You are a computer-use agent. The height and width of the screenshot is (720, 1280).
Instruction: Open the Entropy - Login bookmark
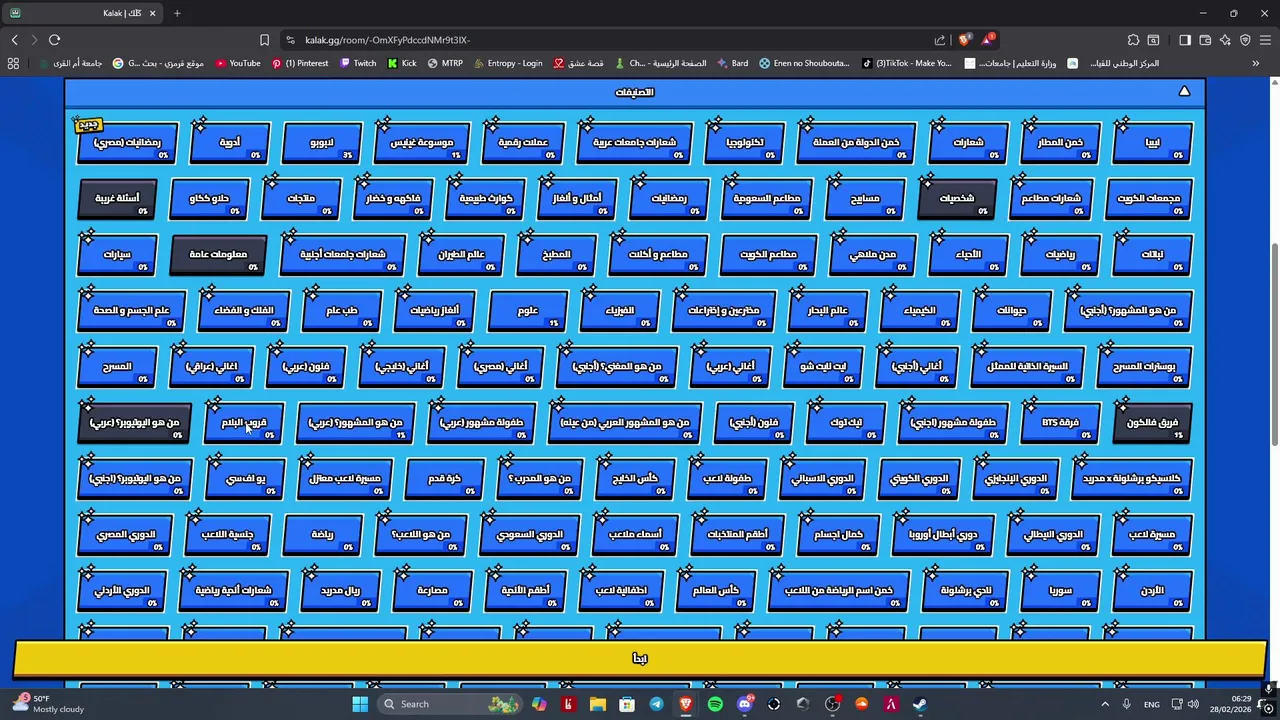(x=507, y=63)
